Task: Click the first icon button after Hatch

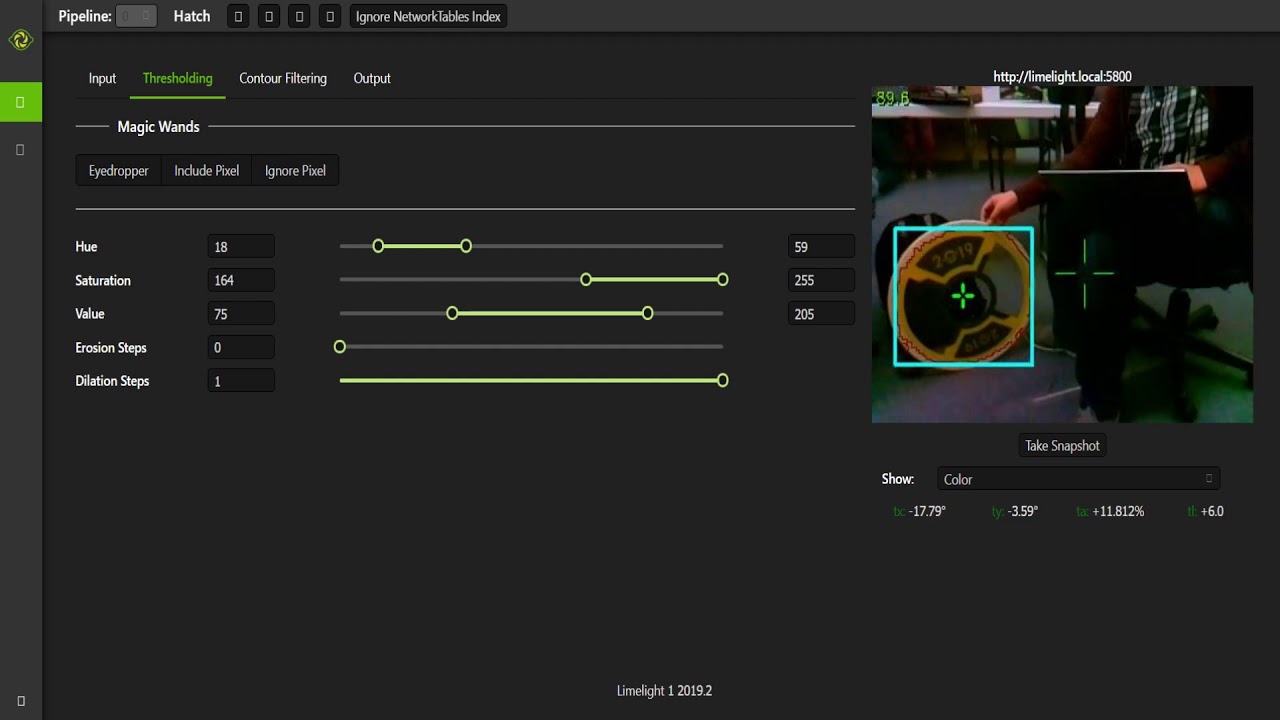Action: click(238, 17)
